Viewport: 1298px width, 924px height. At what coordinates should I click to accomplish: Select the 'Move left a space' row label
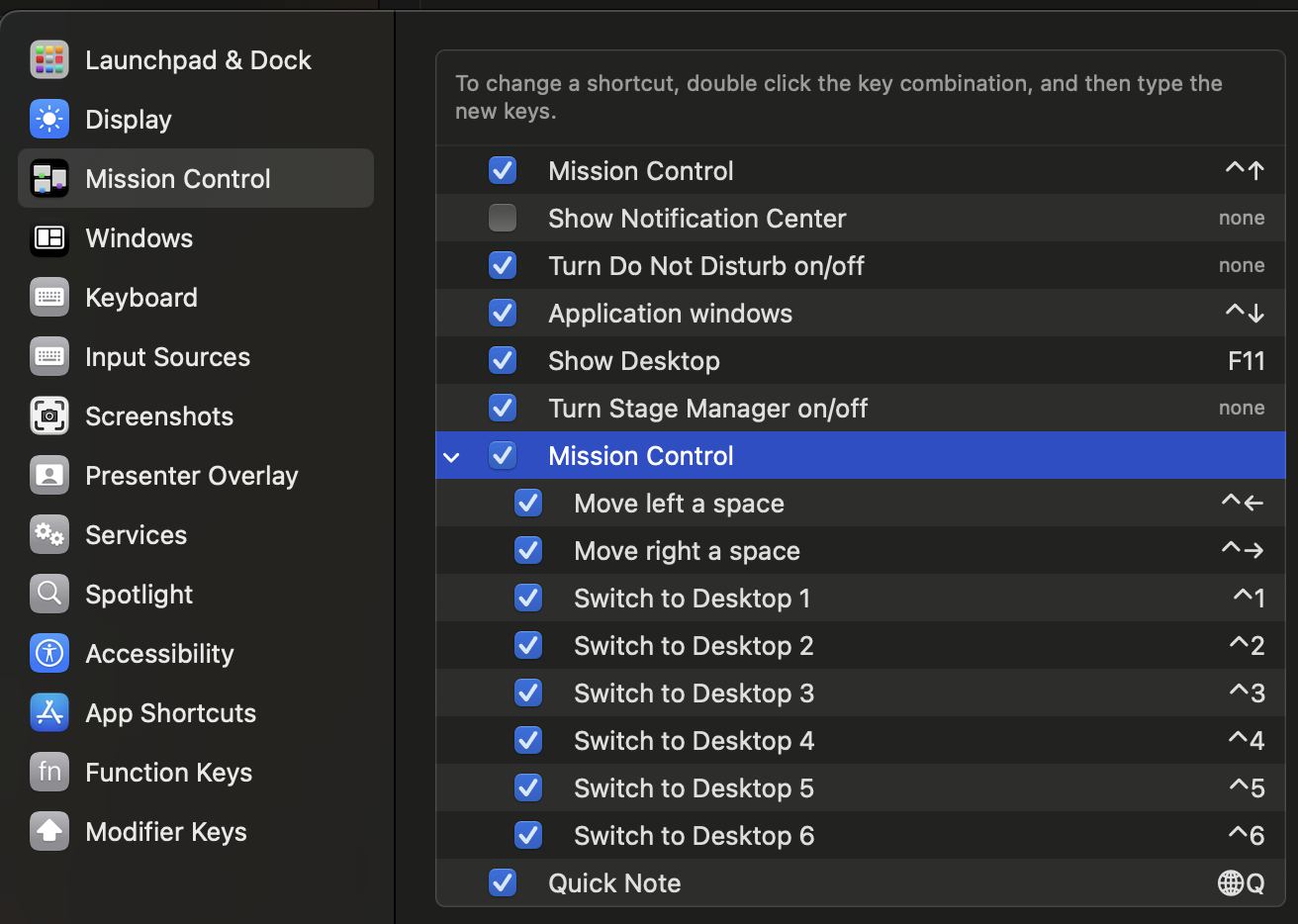point(680,504)
